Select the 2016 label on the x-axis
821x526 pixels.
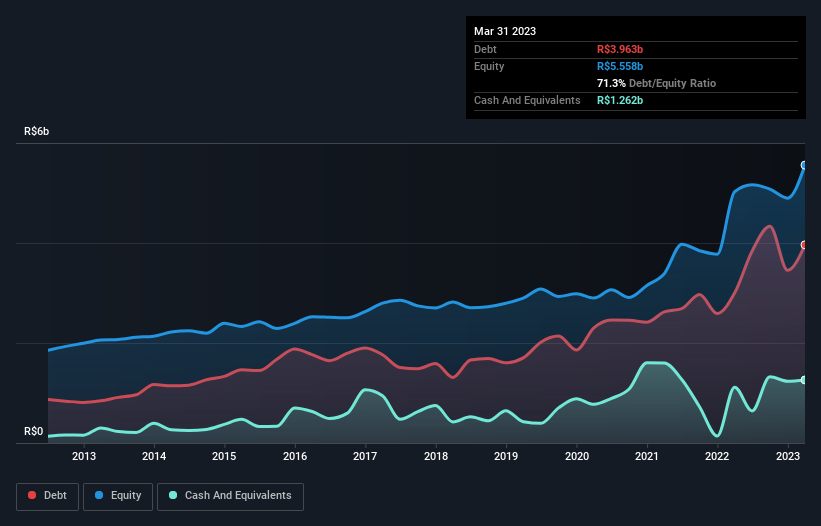click(x=295, y=457)
